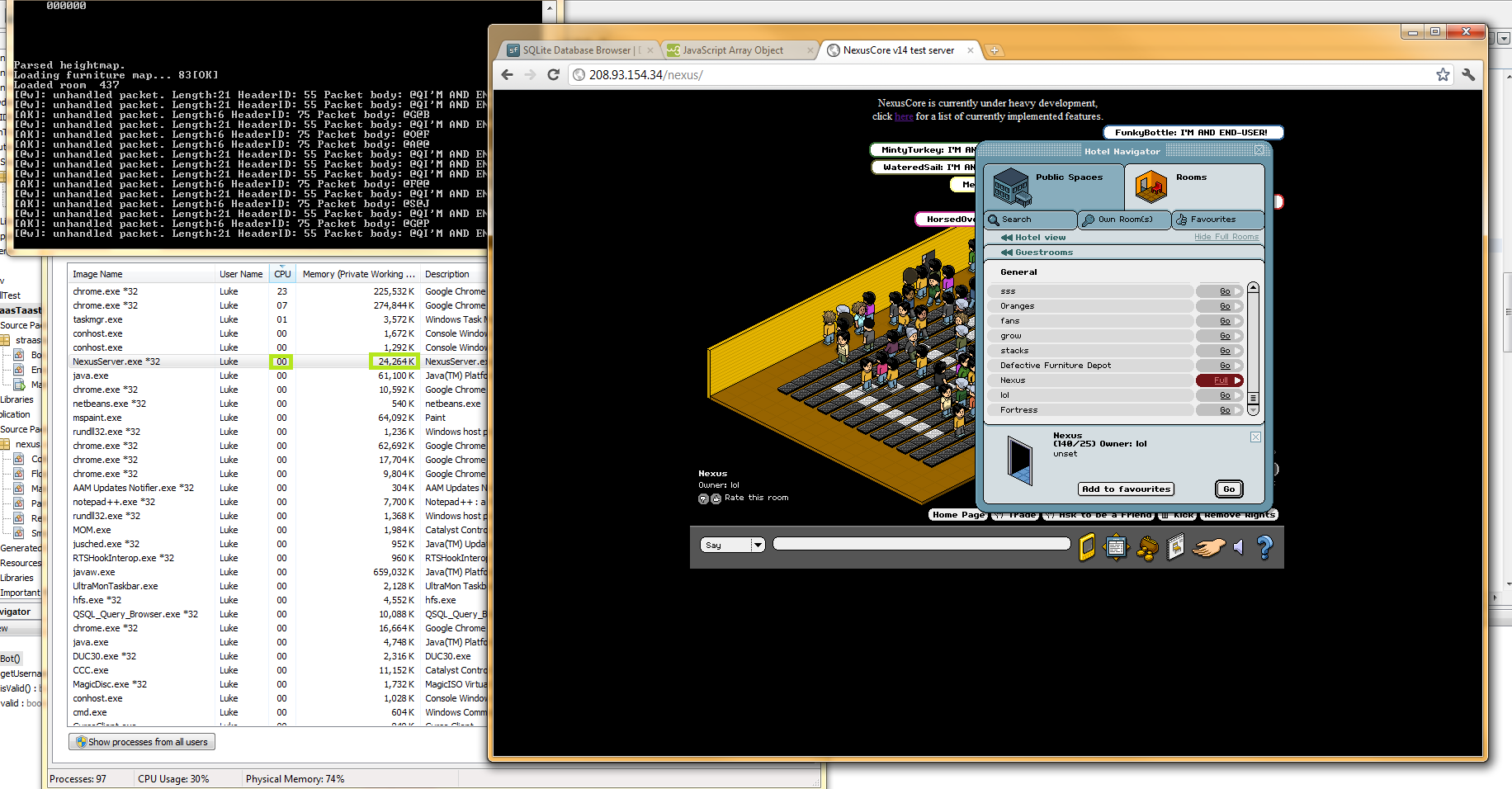Click Hide Full Rooms link

1226,237
